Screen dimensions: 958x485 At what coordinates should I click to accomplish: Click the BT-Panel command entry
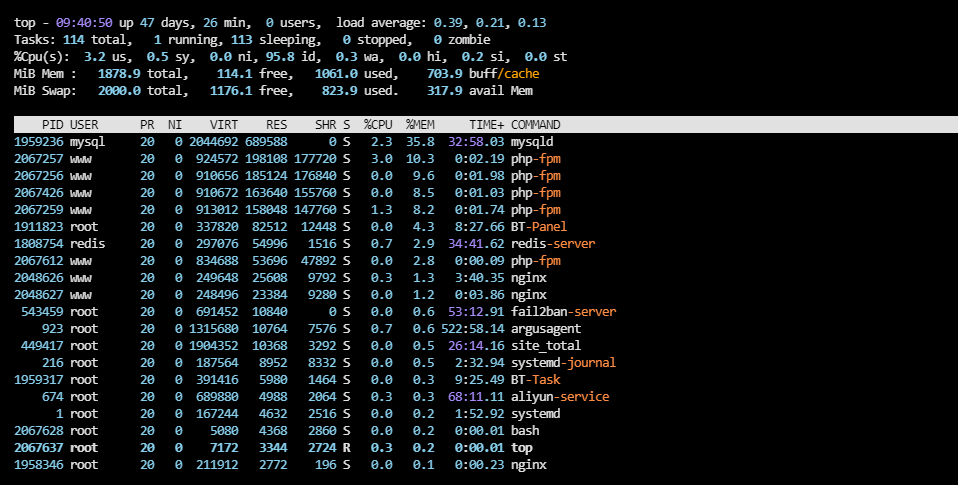[539, 227]
